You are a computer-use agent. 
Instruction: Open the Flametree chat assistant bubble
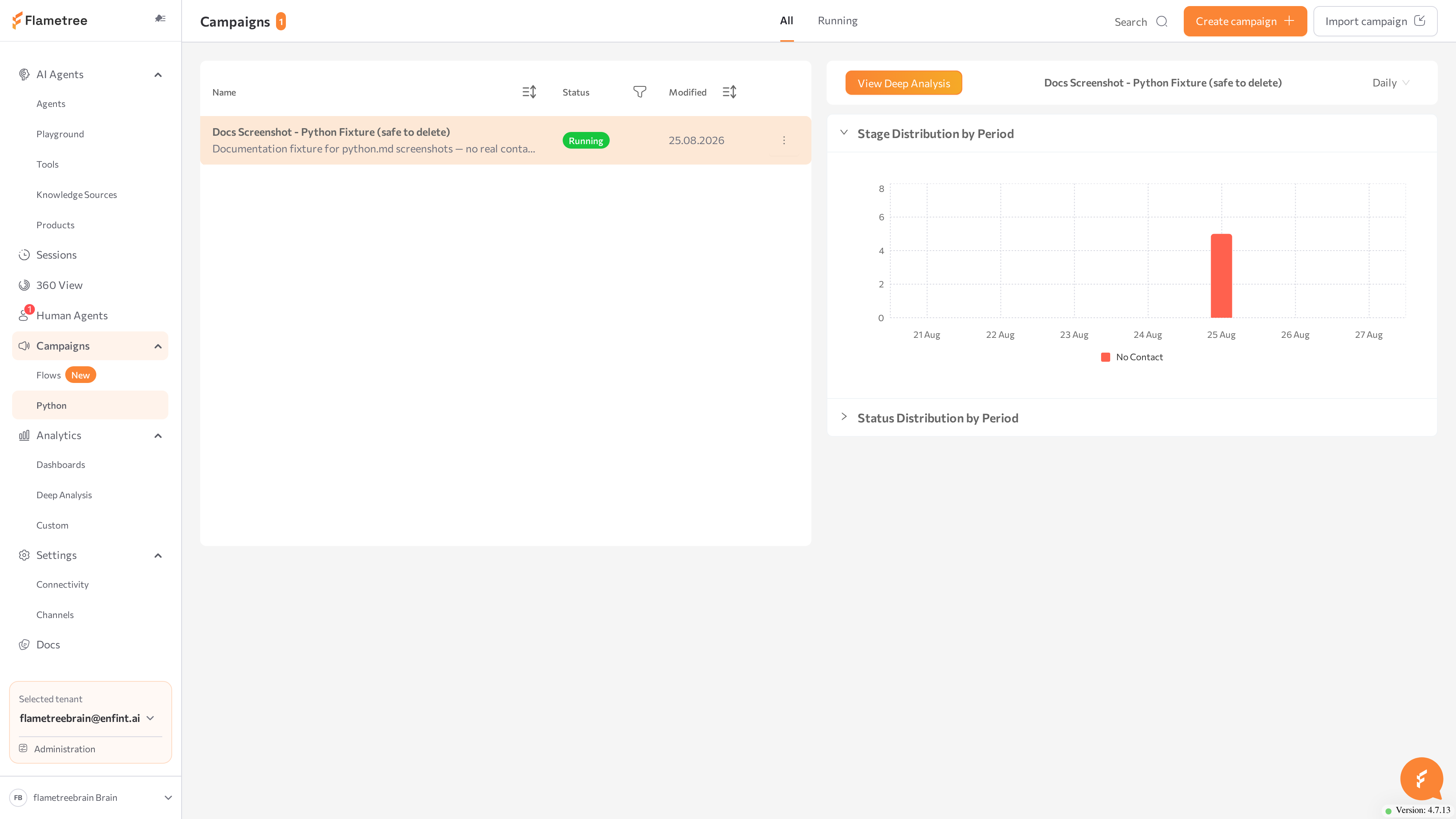pos(1421,778)
